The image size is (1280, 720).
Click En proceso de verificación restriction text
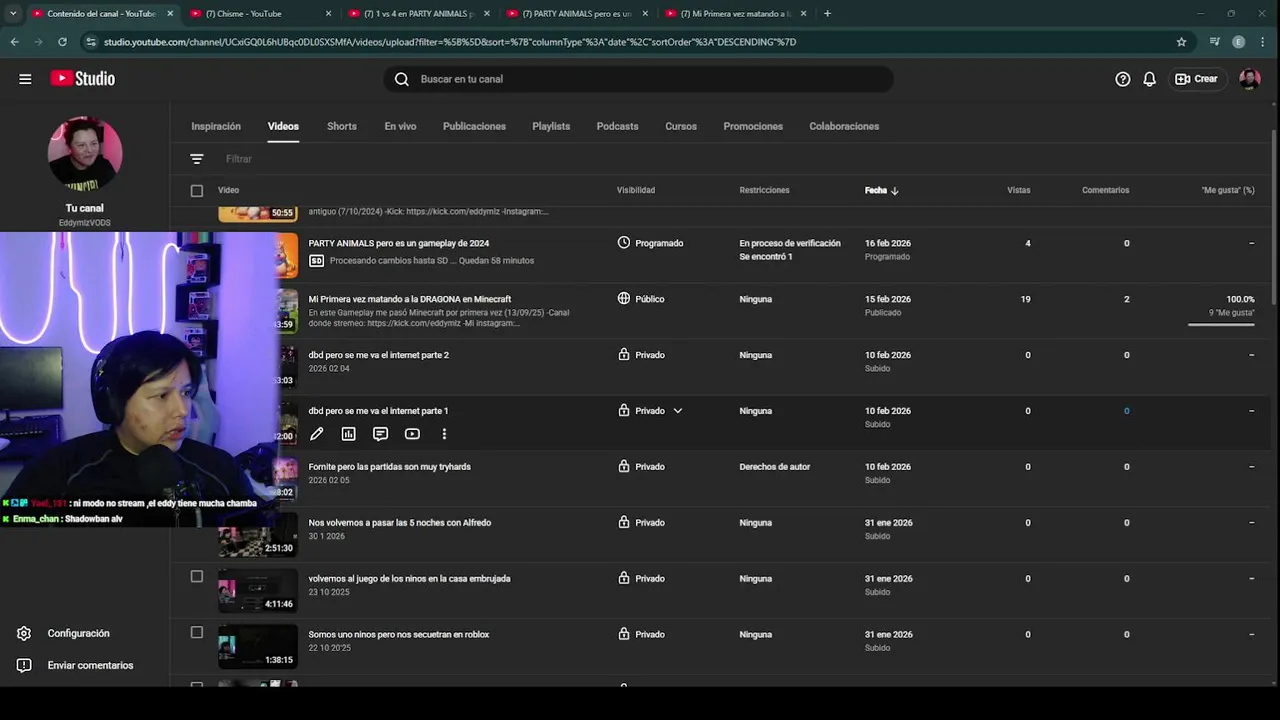click(x=790, y=243)
